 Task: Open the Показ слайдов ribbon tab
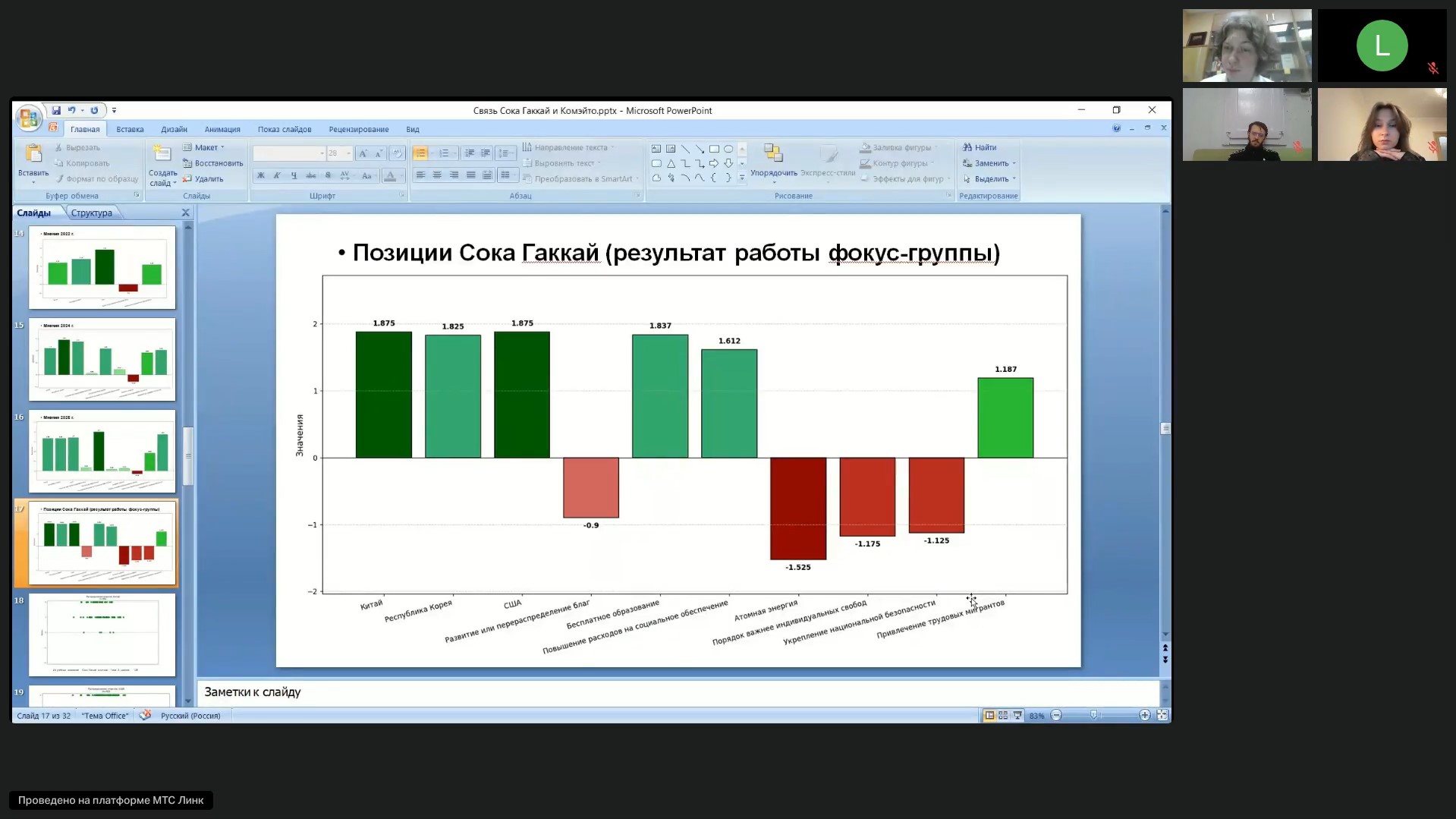(285, 130)
